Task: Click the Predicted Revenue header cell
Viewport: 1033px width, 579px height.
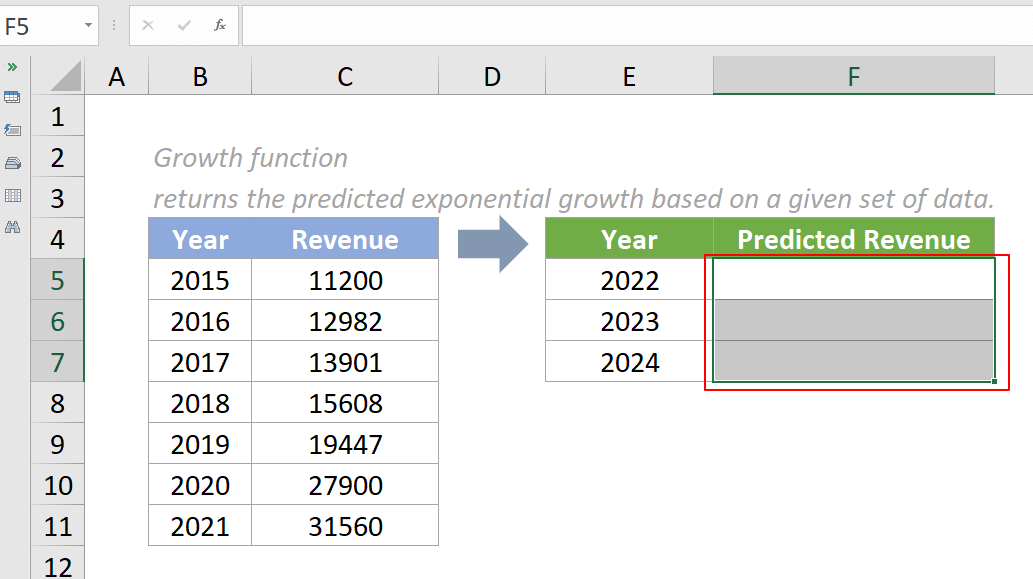Action: point(853,239)
